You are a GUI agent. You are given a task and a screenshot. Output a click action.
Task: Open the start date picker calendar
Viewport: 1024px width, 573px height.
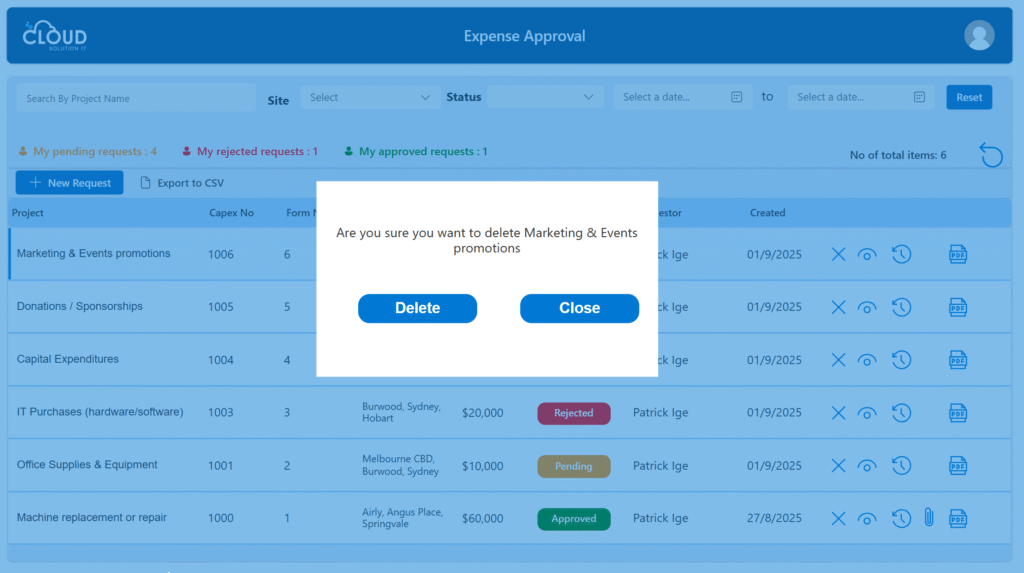click(736, 97)
